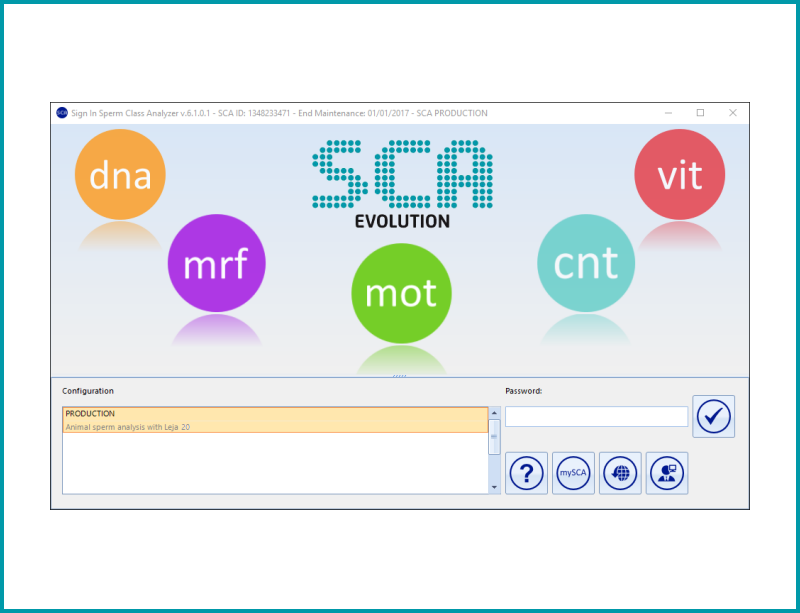The height and width of the screenshot is (613, 800).
Task: Click configuration list scrollbar down arrow
Action: point(494,487)
